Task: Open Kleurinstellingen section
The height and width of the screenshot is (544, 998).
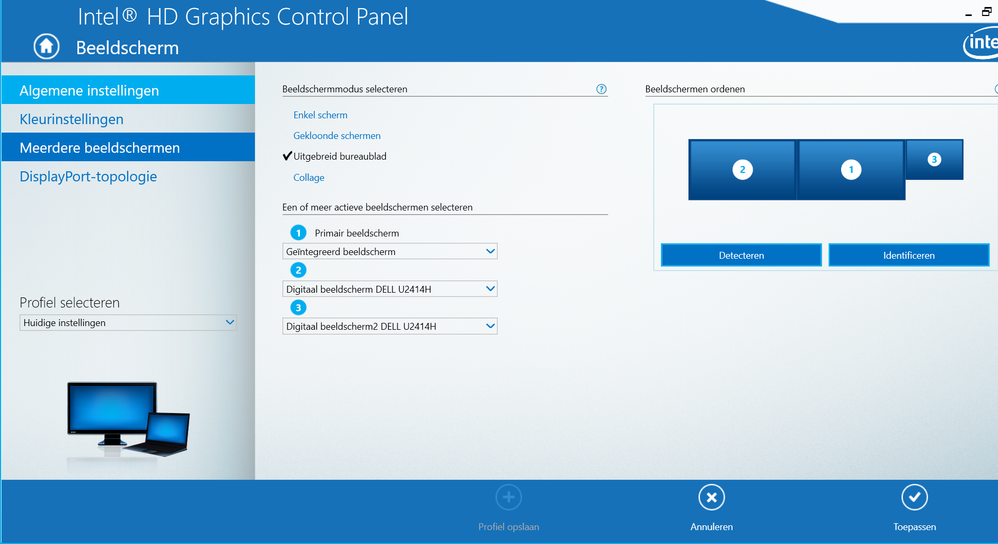Action: click(128, 119)
